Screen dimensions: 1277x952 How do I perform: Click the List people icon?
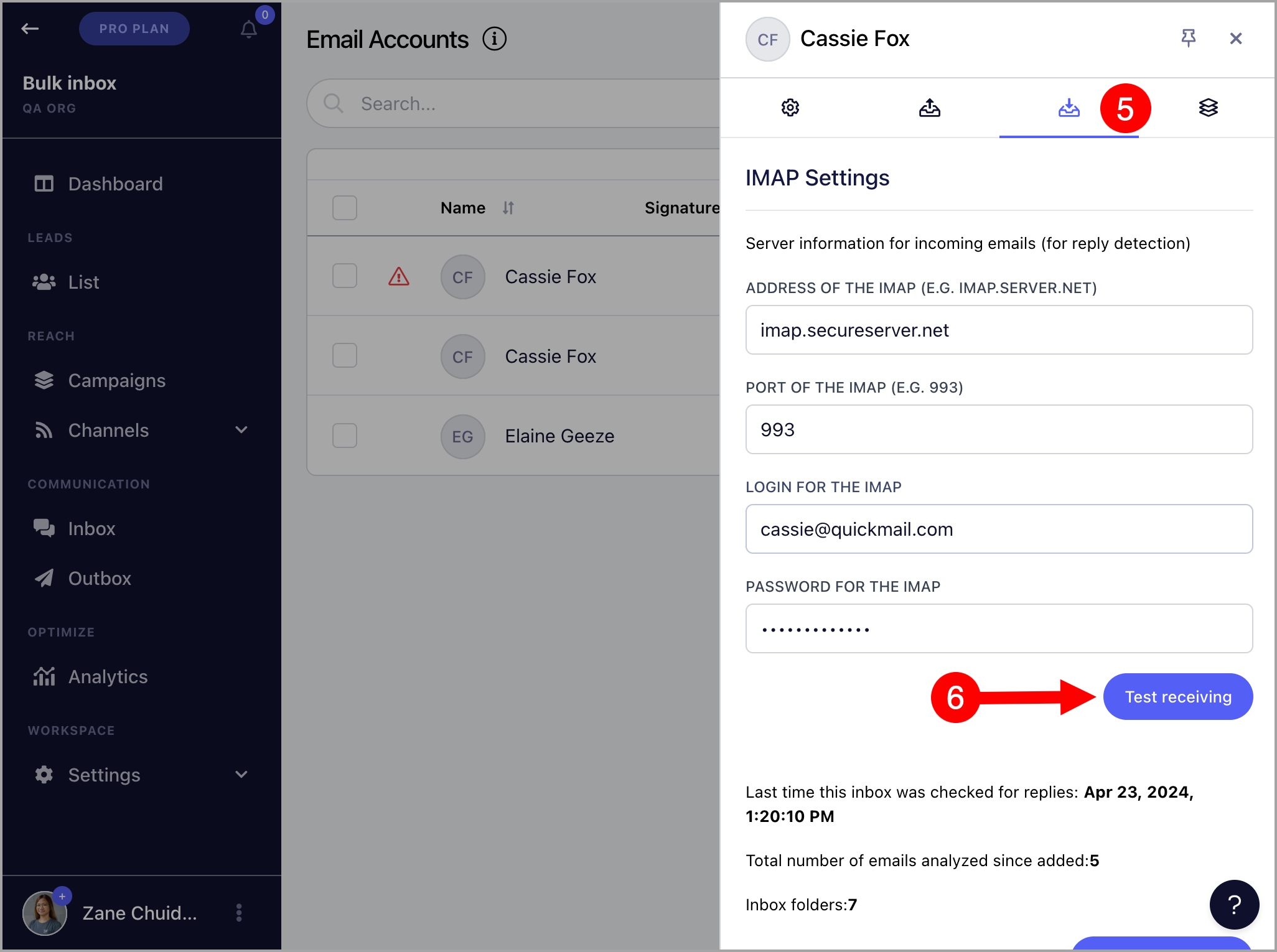(44, 282)
